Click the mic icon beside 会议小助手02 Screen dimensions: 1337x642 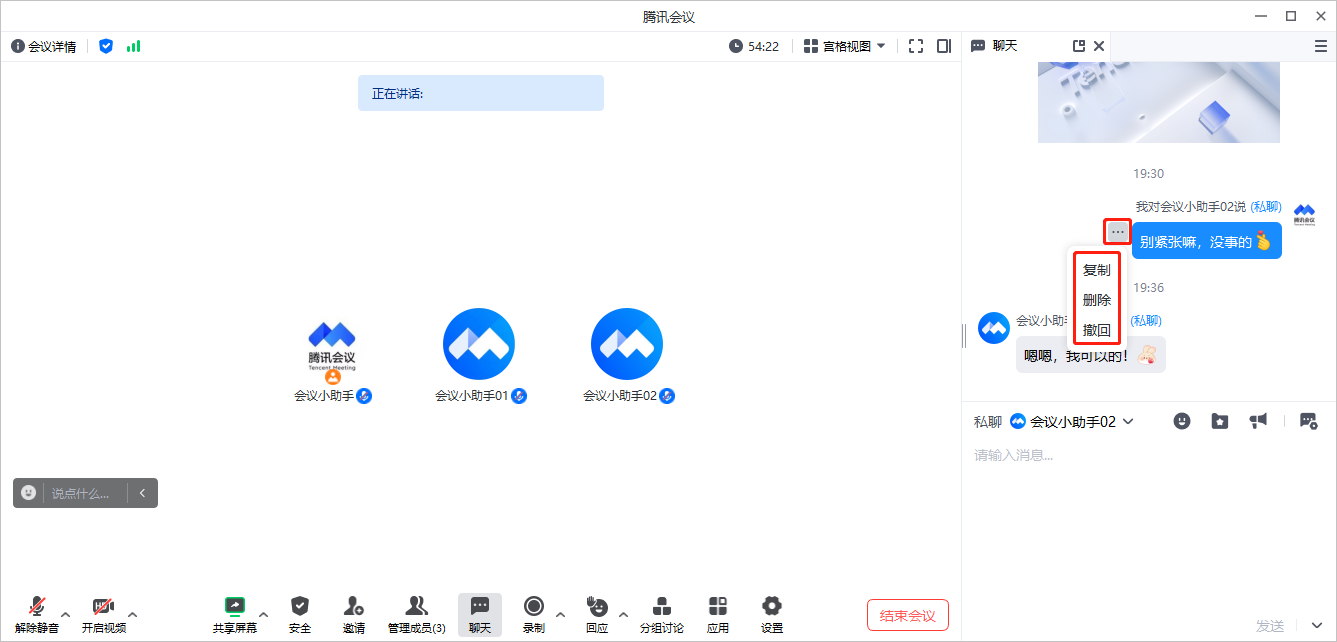667,396
